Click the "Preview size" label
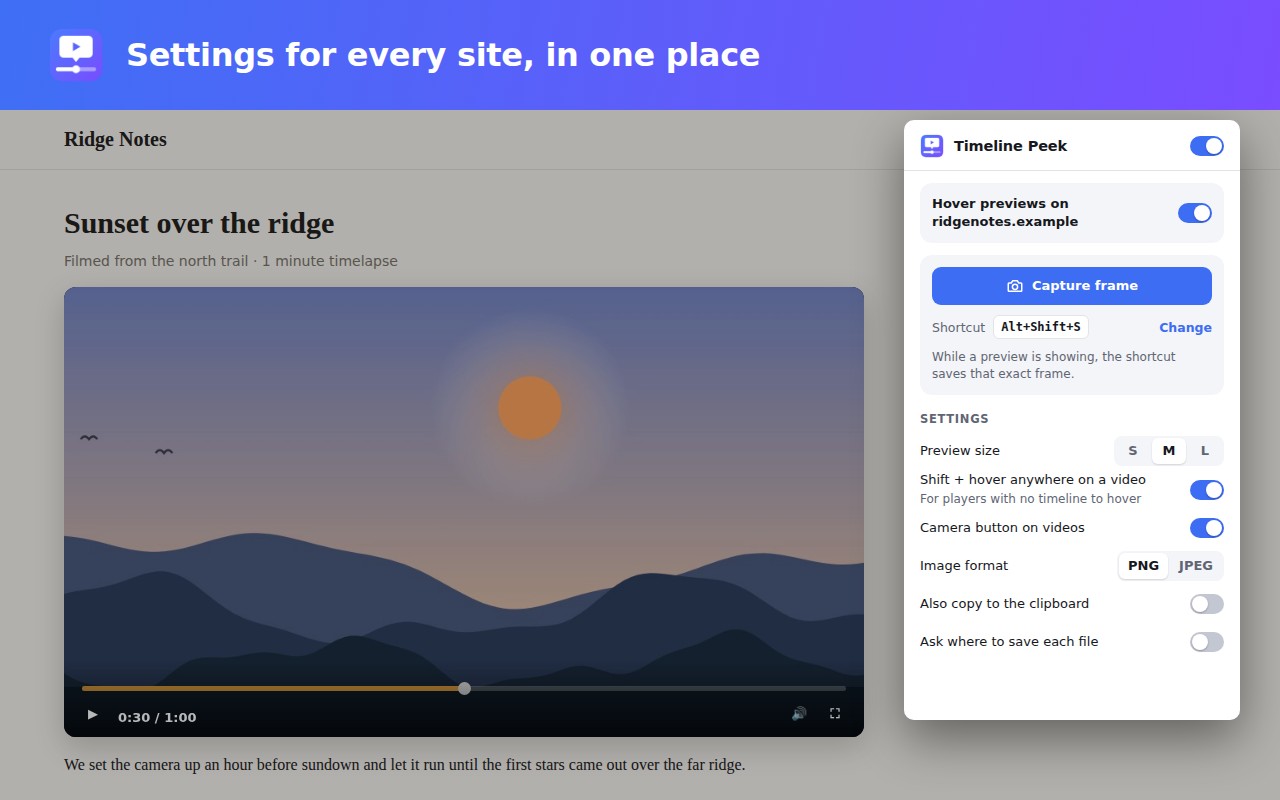Screen dimensions: 1280x800 [960, 451]
